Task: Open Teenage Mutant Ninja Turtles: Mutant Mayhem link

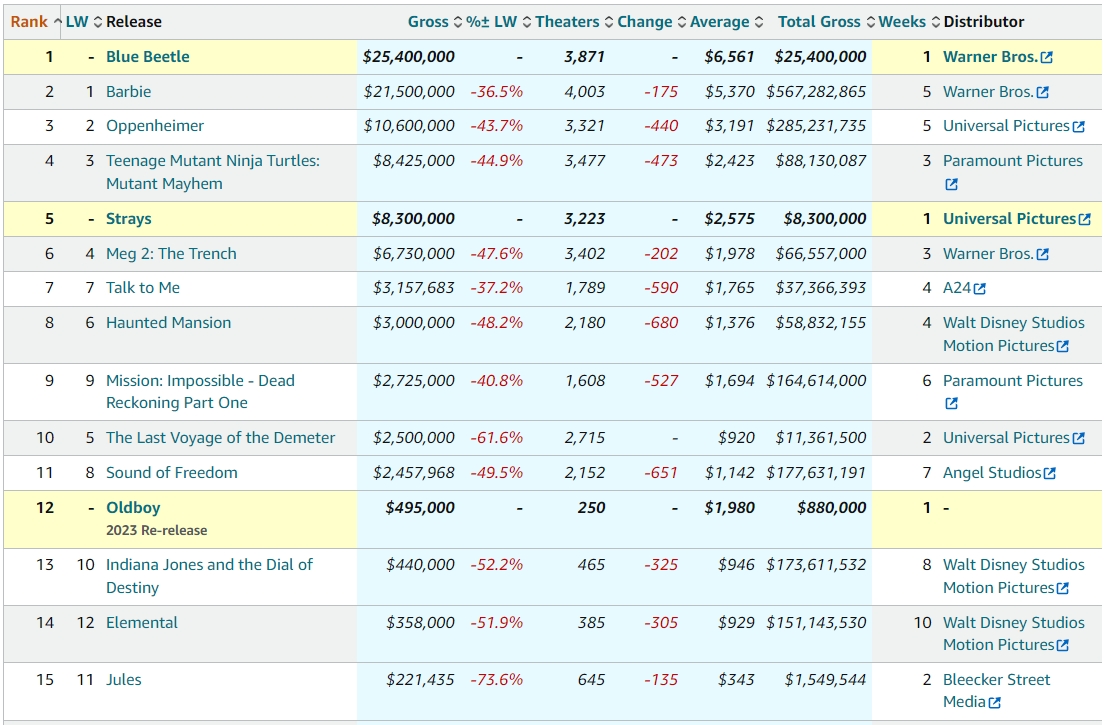Action: (x=212, y=172)
